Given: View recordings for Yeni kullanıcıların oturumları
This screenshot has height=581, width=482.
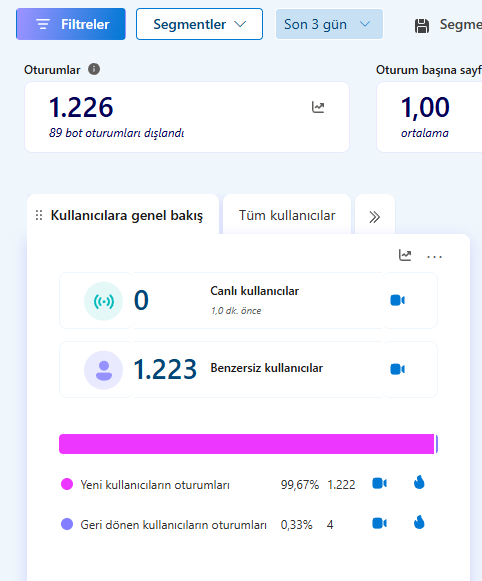Looking at the screenshot, I should tap(379, 483).
